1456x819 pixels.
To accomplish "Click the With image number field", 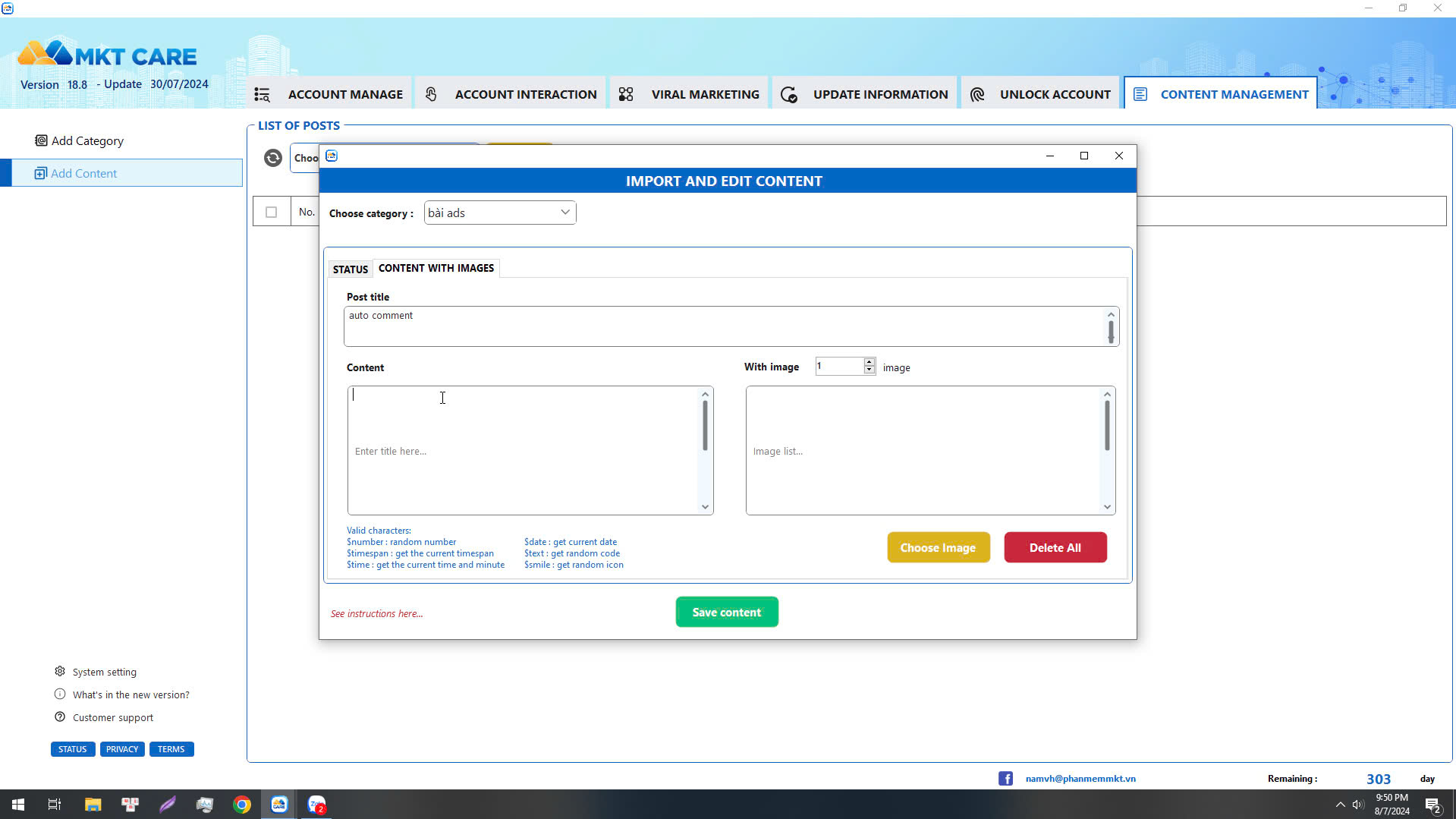I will tap(839, 366).
